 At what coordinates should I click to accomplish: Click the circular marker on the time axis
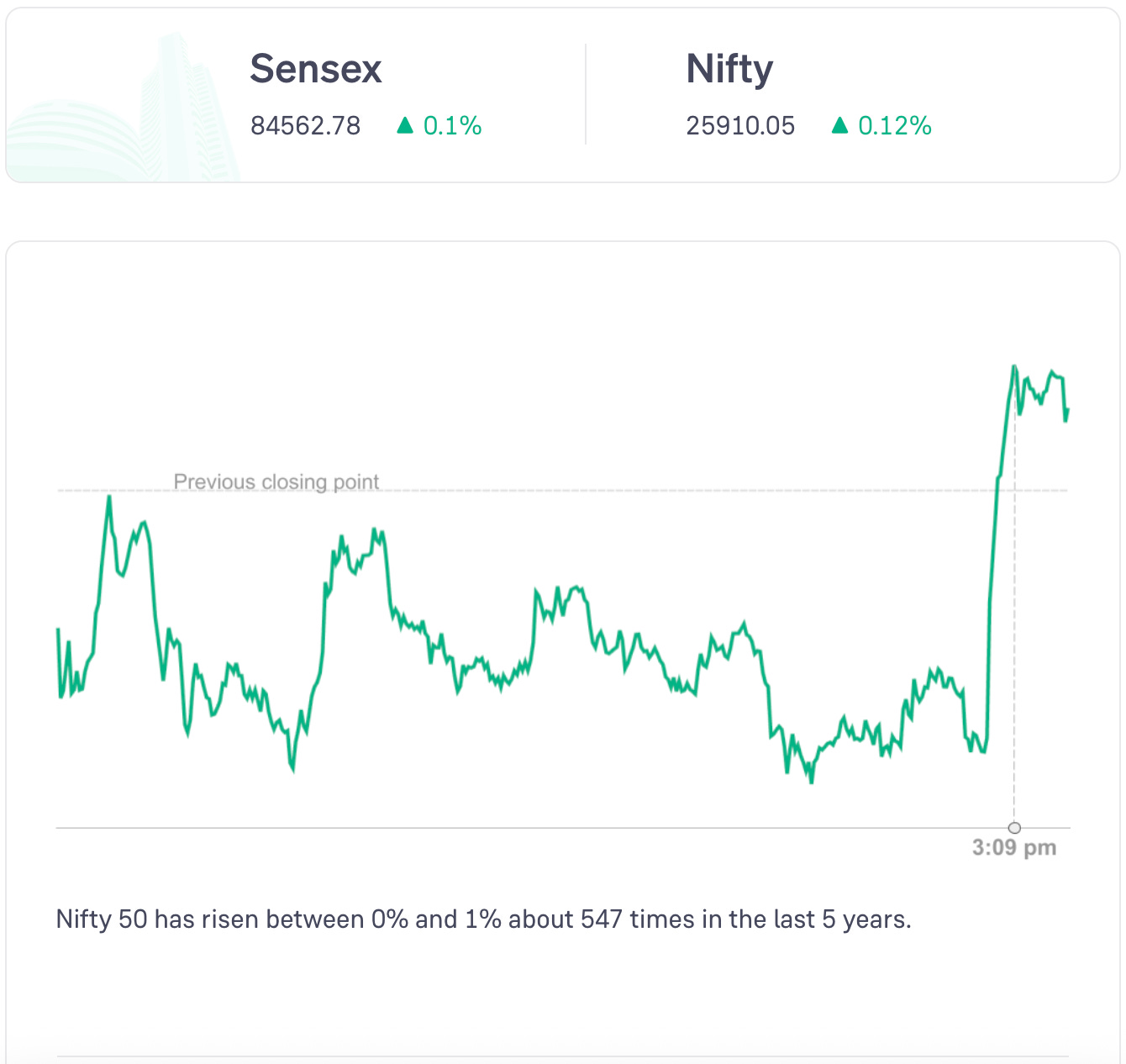(x=1014, y=828)
